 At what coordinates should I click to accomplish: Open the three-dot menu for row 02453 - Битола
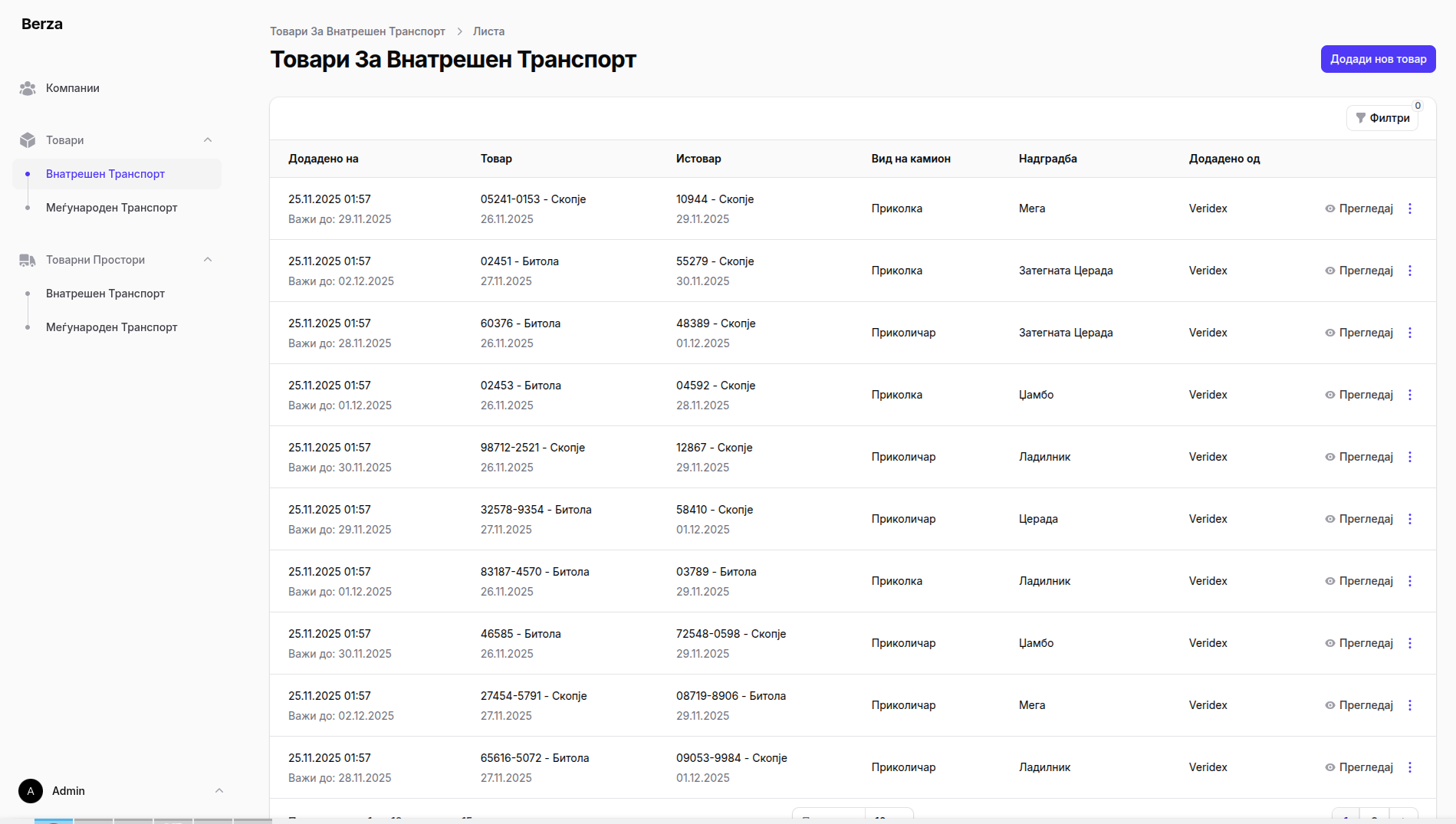(x=1409, y=395)
